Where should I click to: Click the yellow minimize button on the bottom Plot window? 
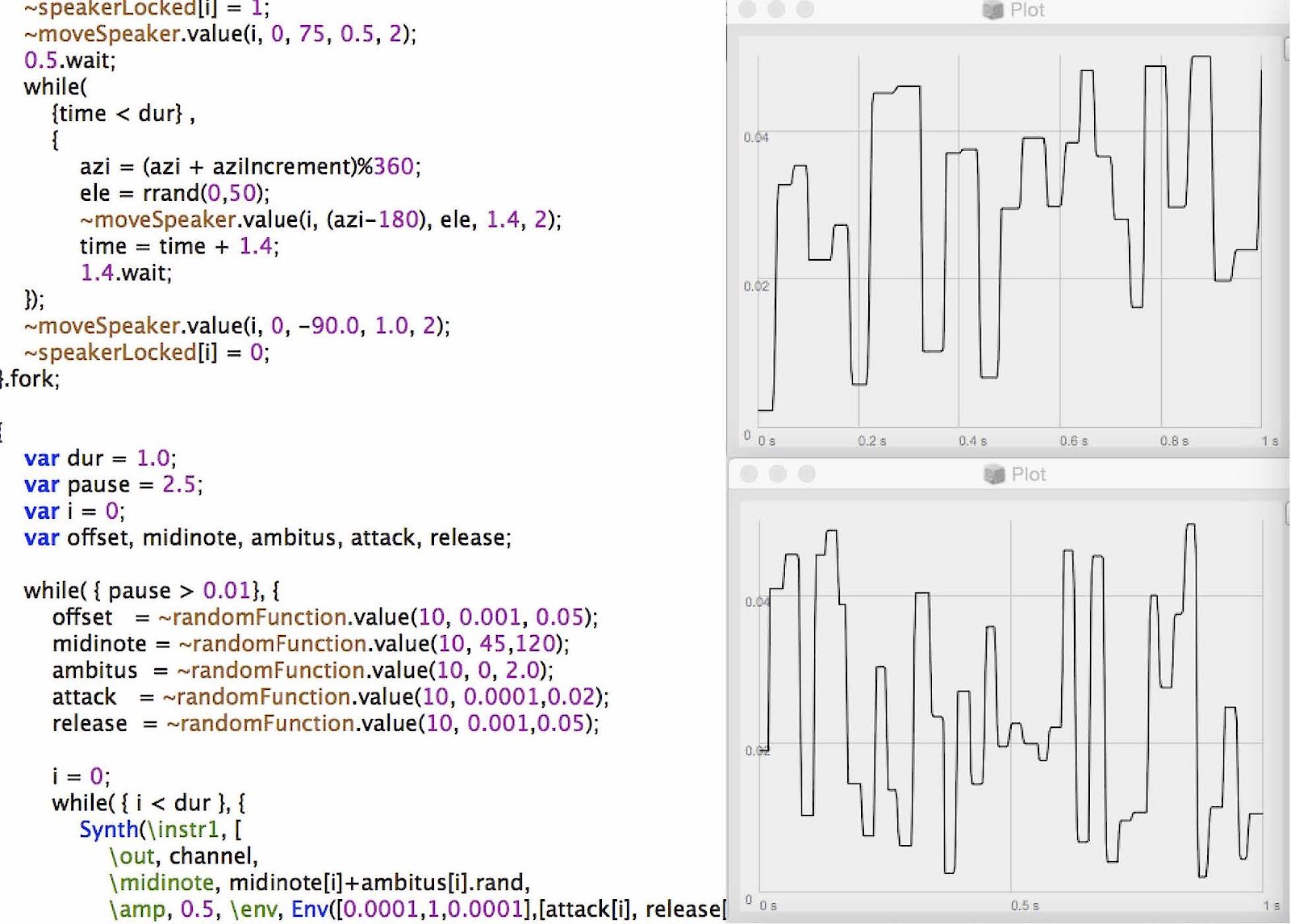[x=776, y=475]
